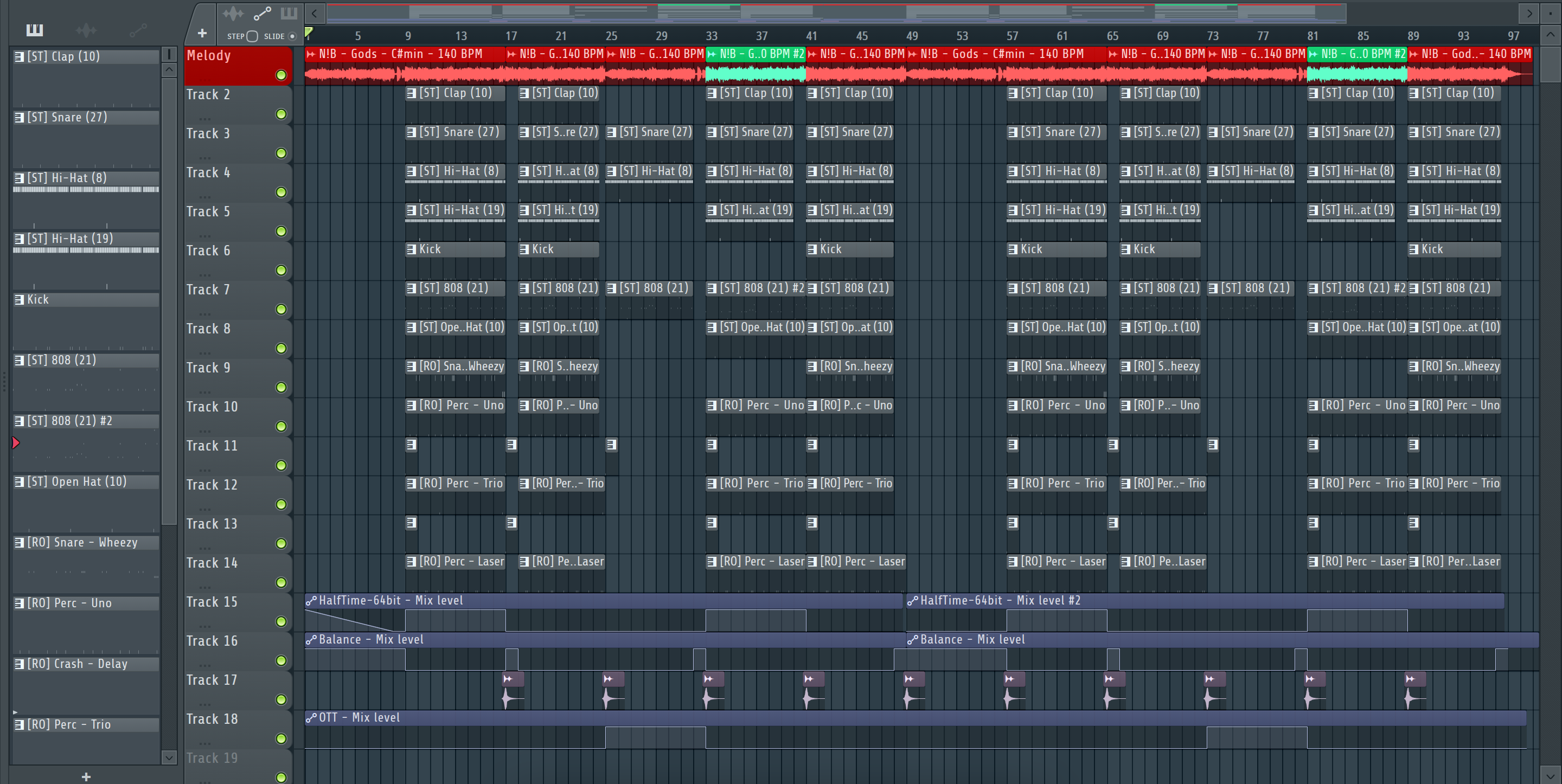1562x784 pixels.
Task: Click the playlist automation clip focus icon
Action: pyautogui.click(x=262, y=14)
